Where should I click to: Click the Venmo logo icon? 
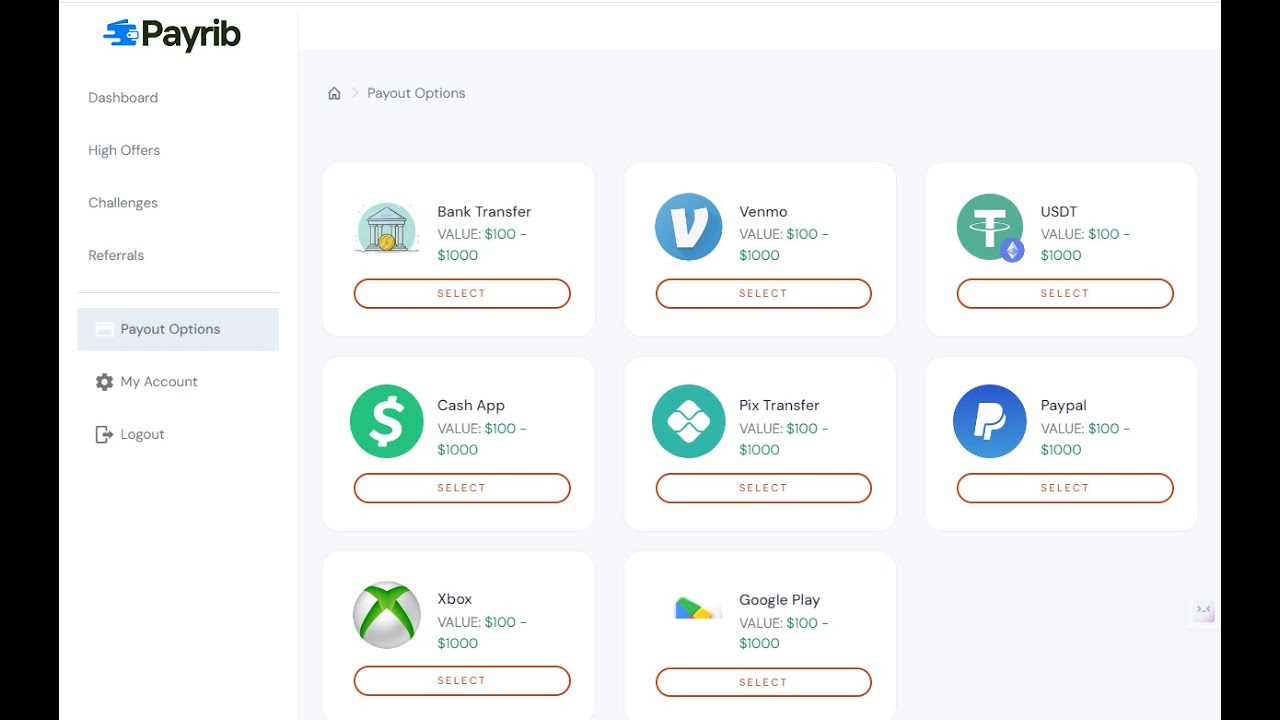(688, 227)
